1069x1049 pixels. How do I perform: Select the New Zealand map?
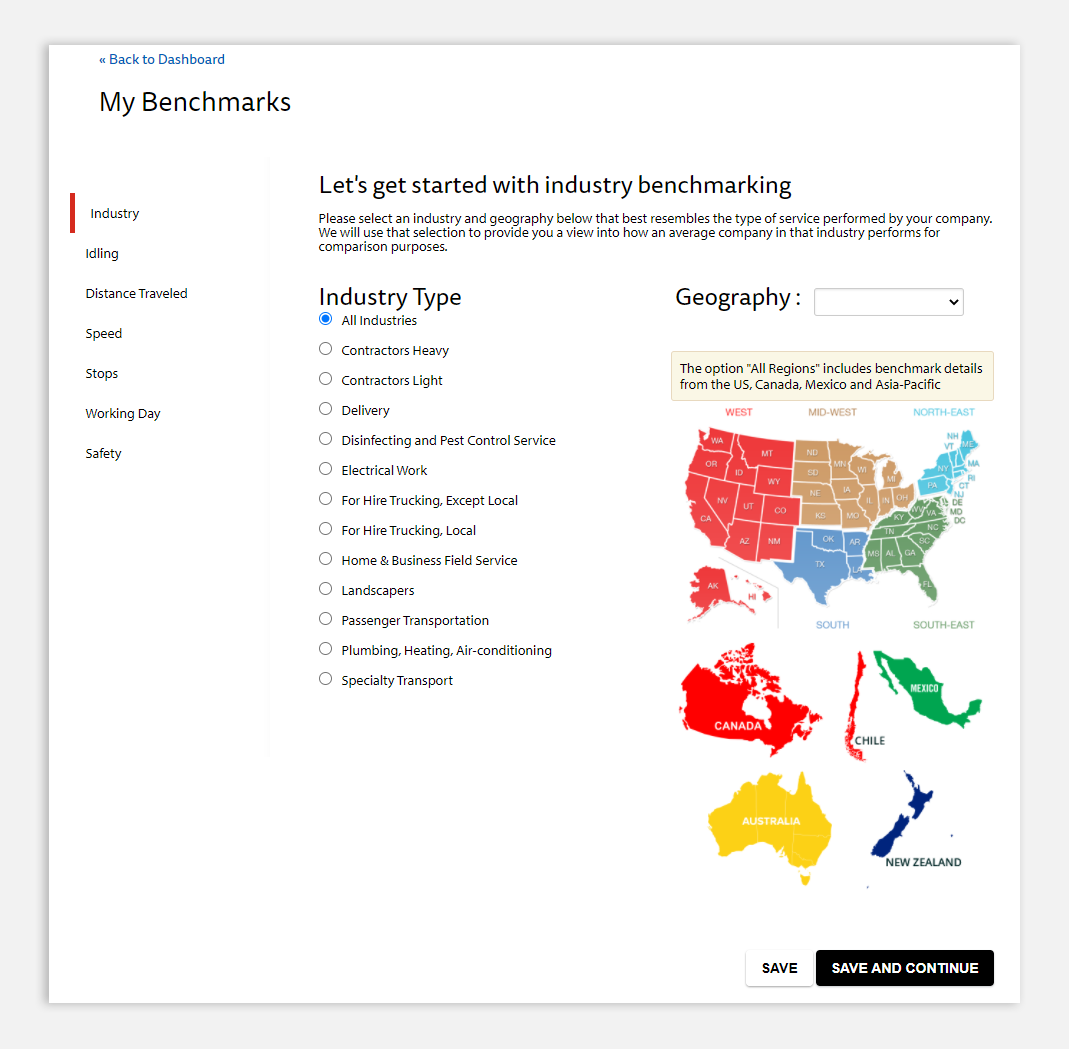click(x=902, y=815)
